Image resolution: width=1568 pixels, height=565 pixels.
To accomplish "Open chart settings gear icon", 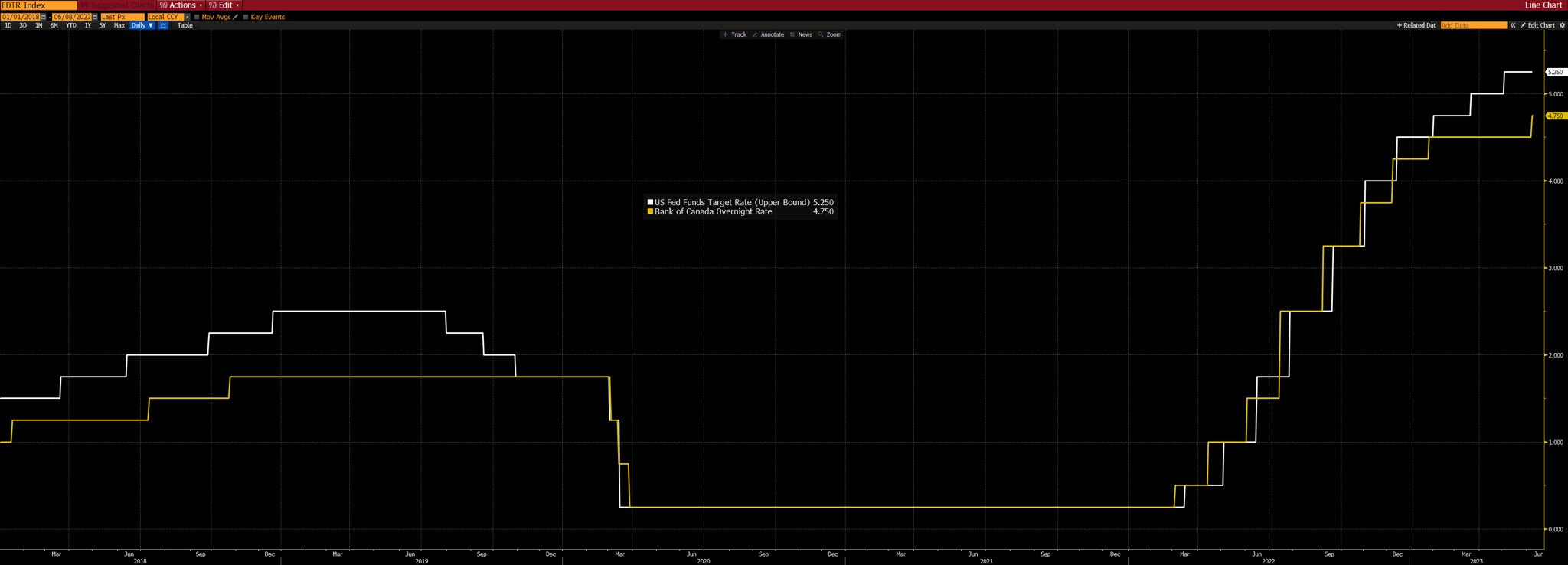I will coord(1562,25).
